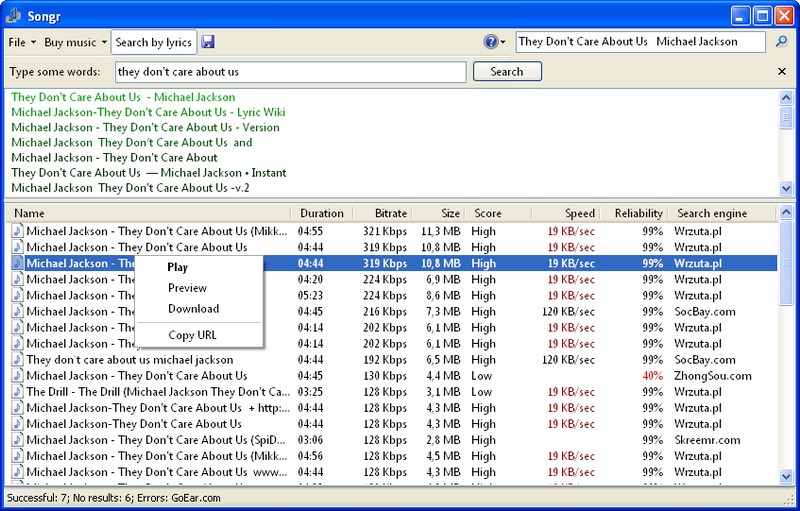The image size is (800, 511).
Task: Sort results by the Size column header
Action: pos(439,213)
